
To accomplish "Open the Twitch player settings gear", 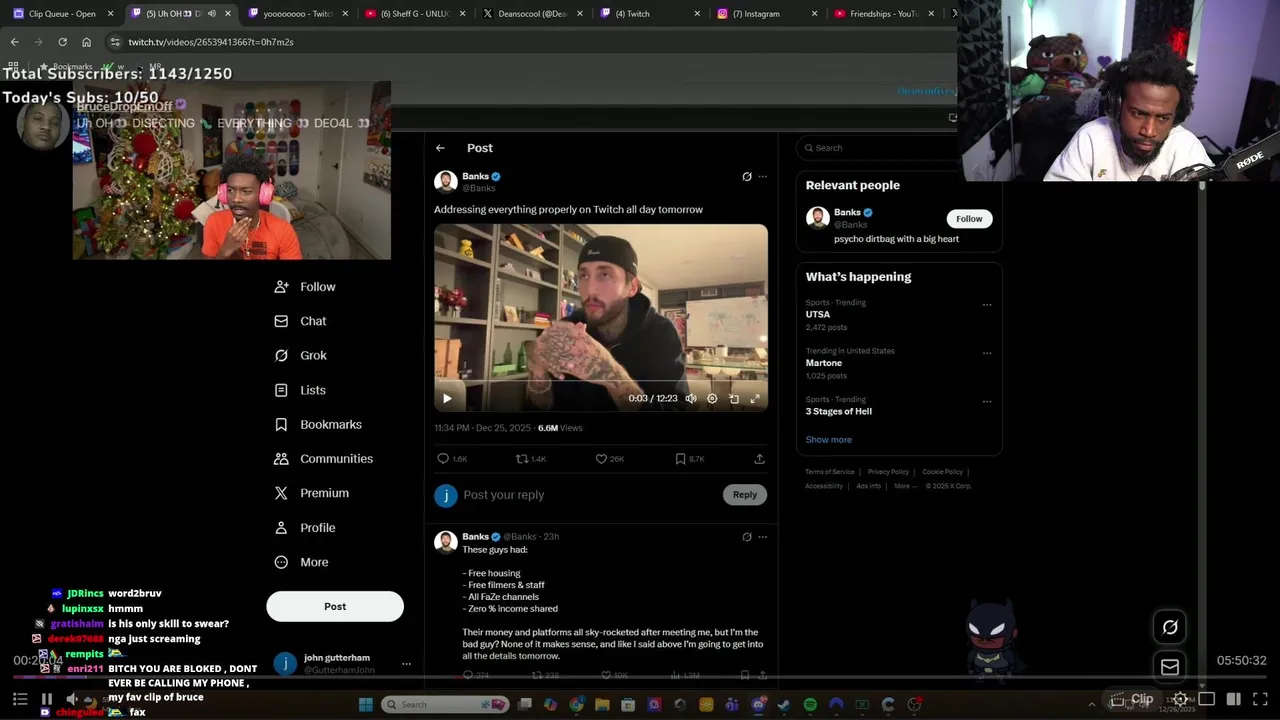I will pyautogui.click(x=1181, y=699).
